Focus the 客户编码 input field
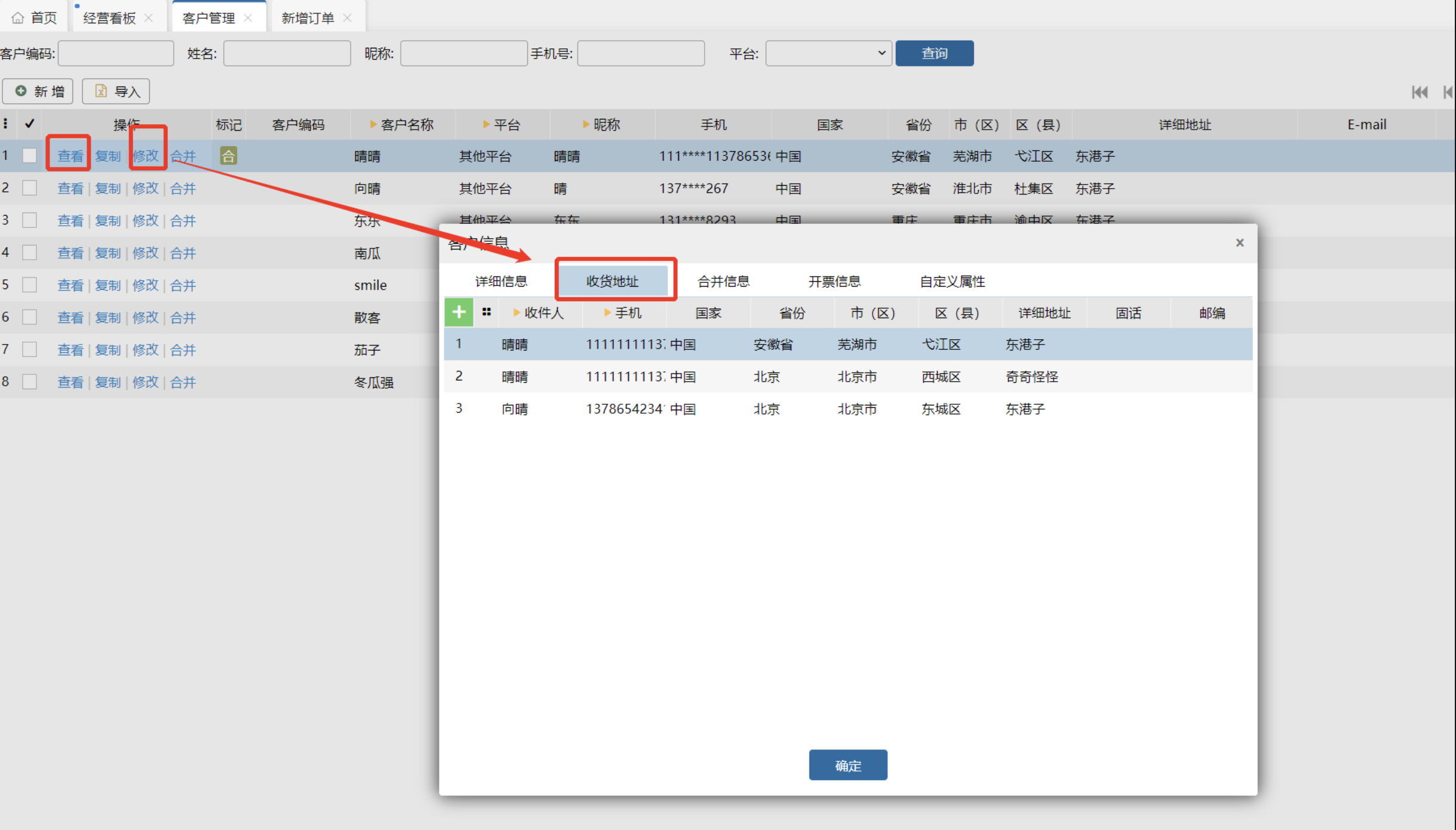Image resolution: width=1456 pixels, height=830 pixels. click(116, 53)
